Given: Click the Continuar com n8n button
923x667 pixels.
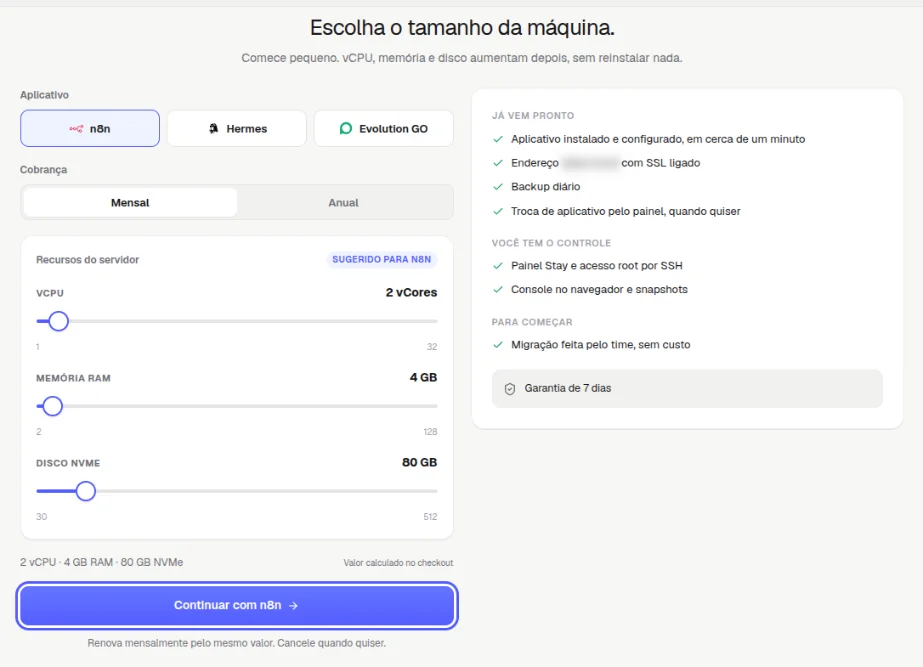Looking at the screenshot, I should pyautogui.click(x=237, y=605).
